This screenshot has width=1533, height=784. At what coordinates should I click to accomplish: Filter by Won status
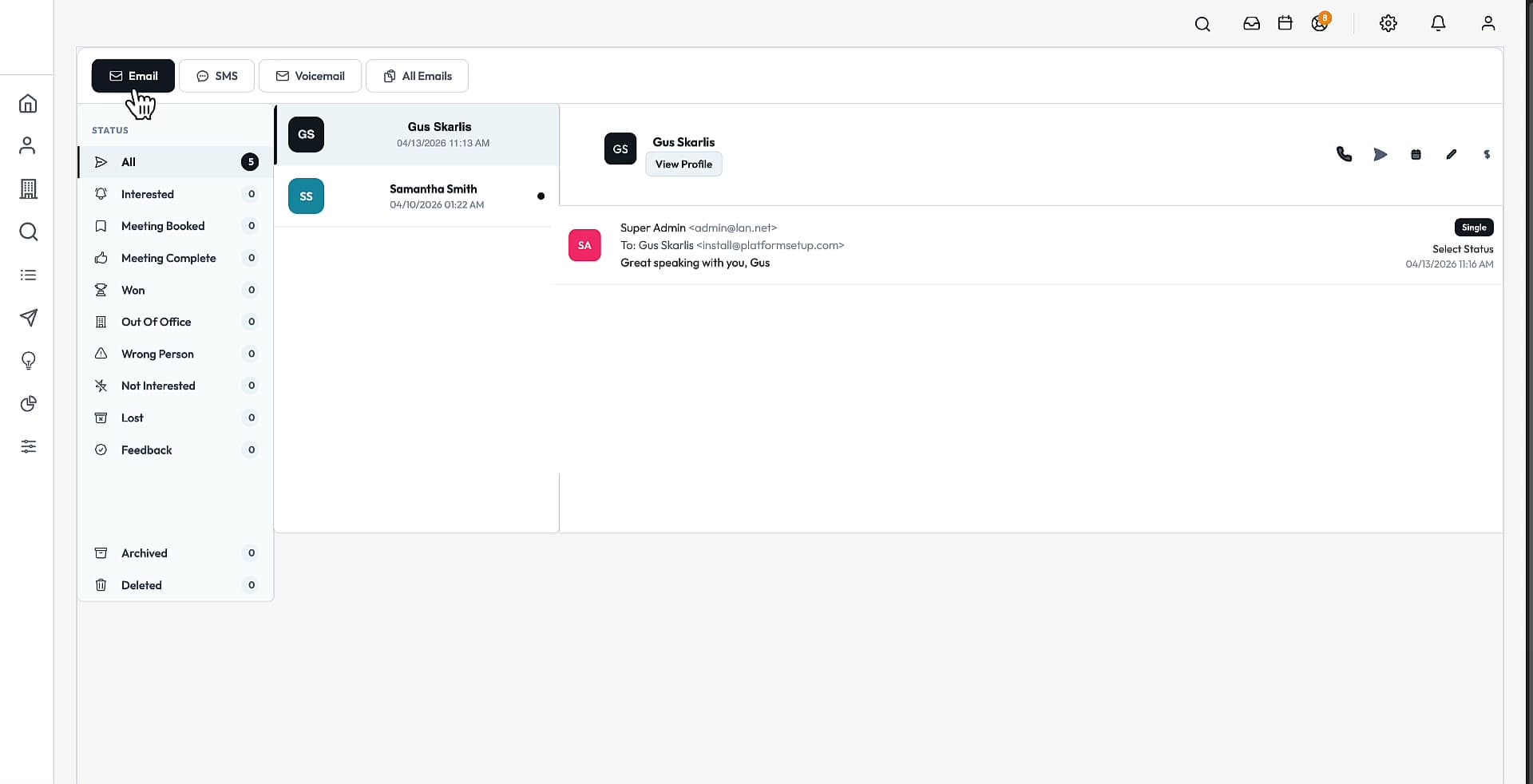176,290
